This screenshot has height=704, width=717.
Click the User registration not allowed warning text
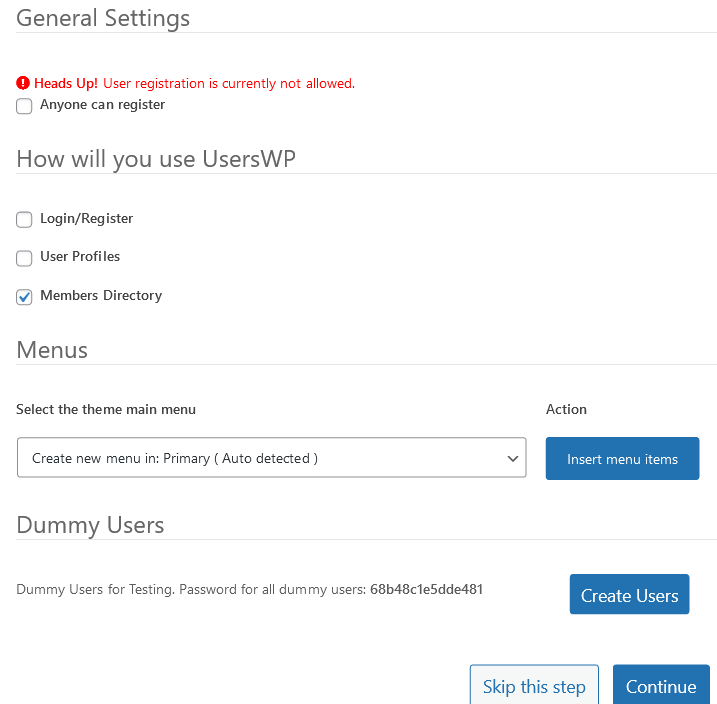tap(229, 84)
